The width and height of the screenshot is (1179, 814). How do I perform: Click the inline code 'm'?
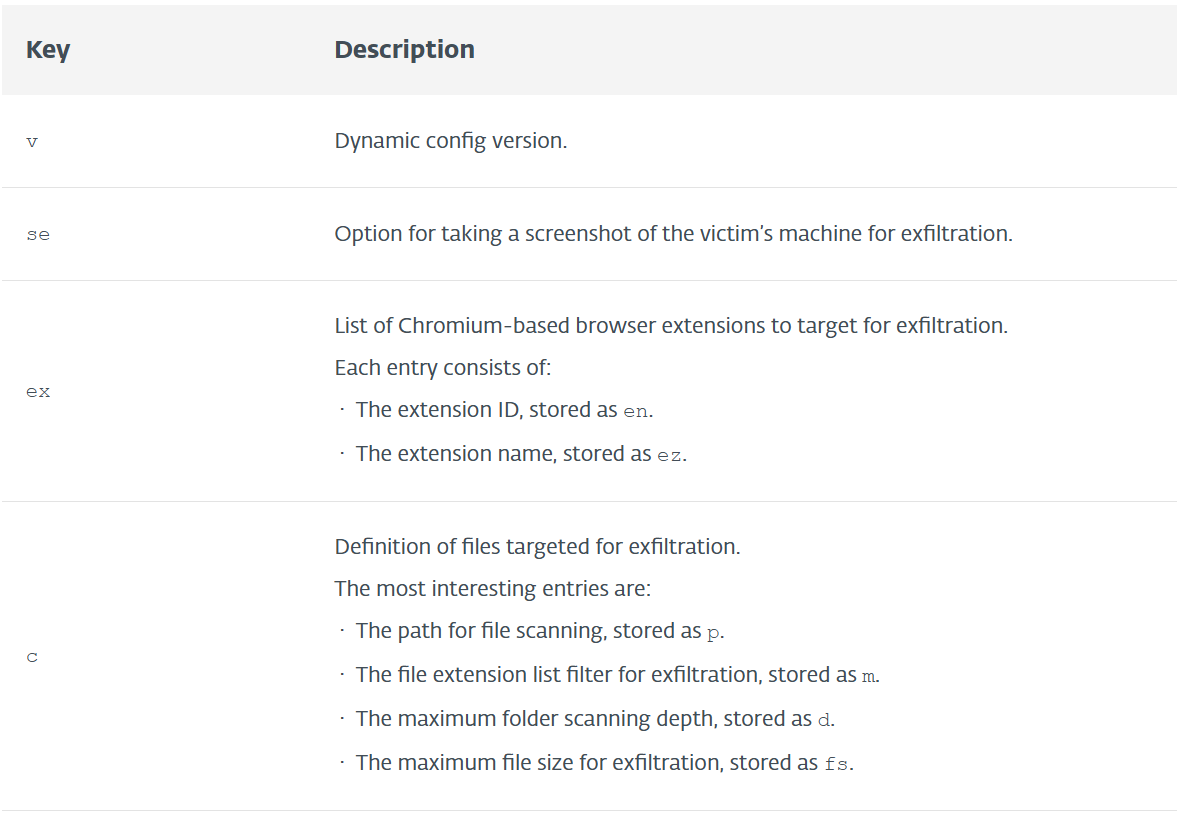tap(868, 676)
